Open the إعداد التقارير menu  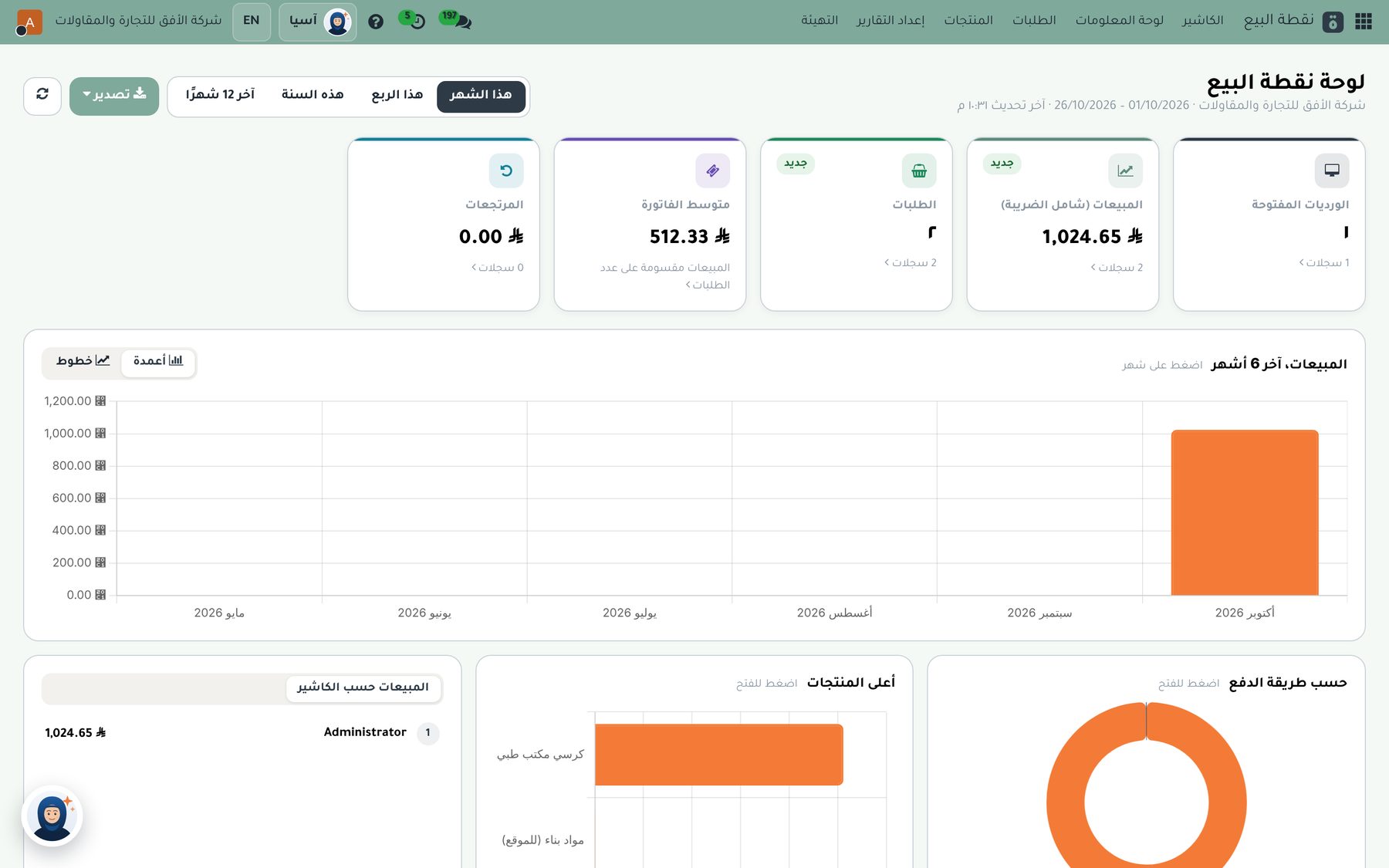tap(891, 20)
